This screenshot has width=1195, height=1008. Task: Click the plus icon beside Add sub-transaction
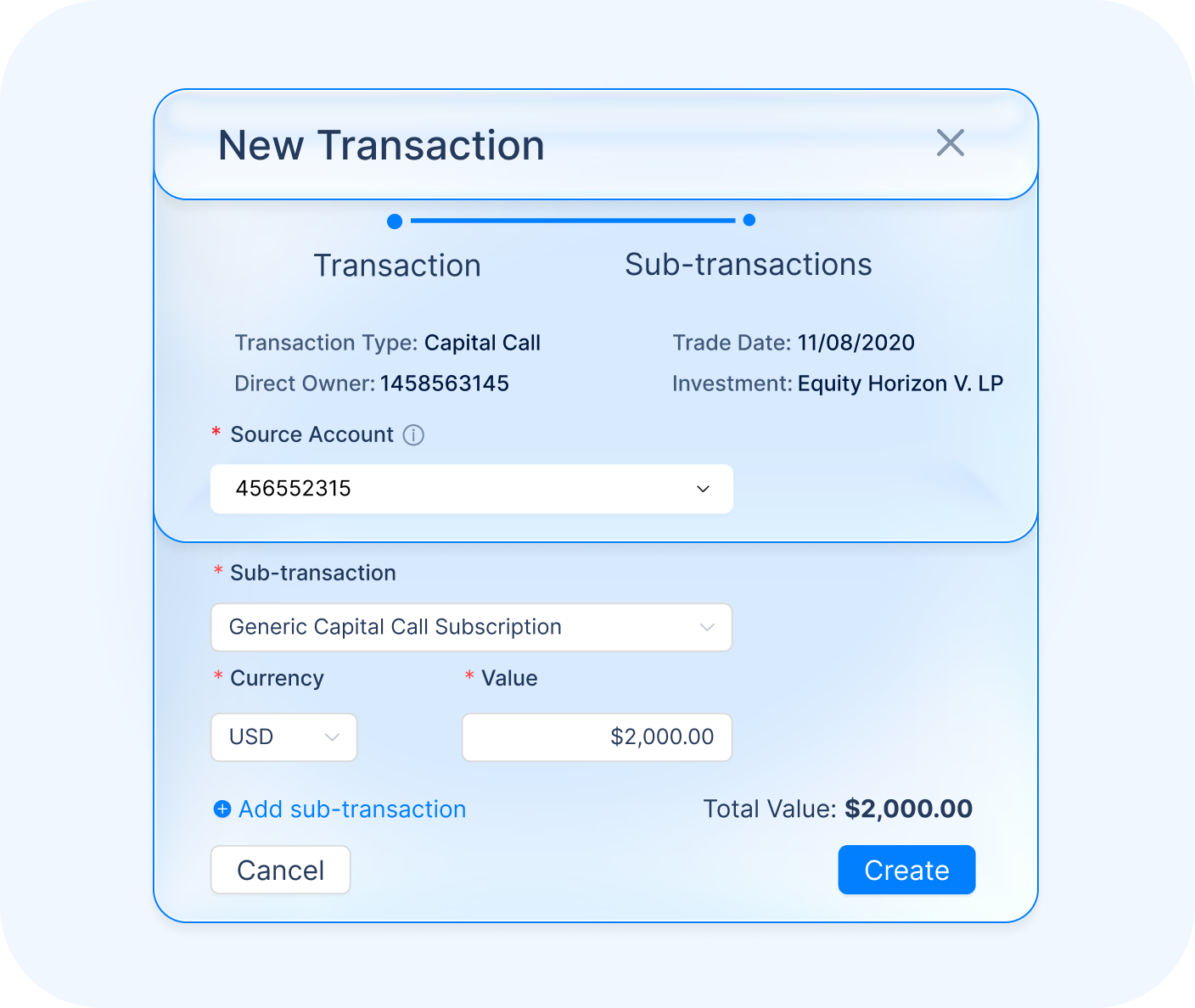pyautogui.click(x=222, y=809)
